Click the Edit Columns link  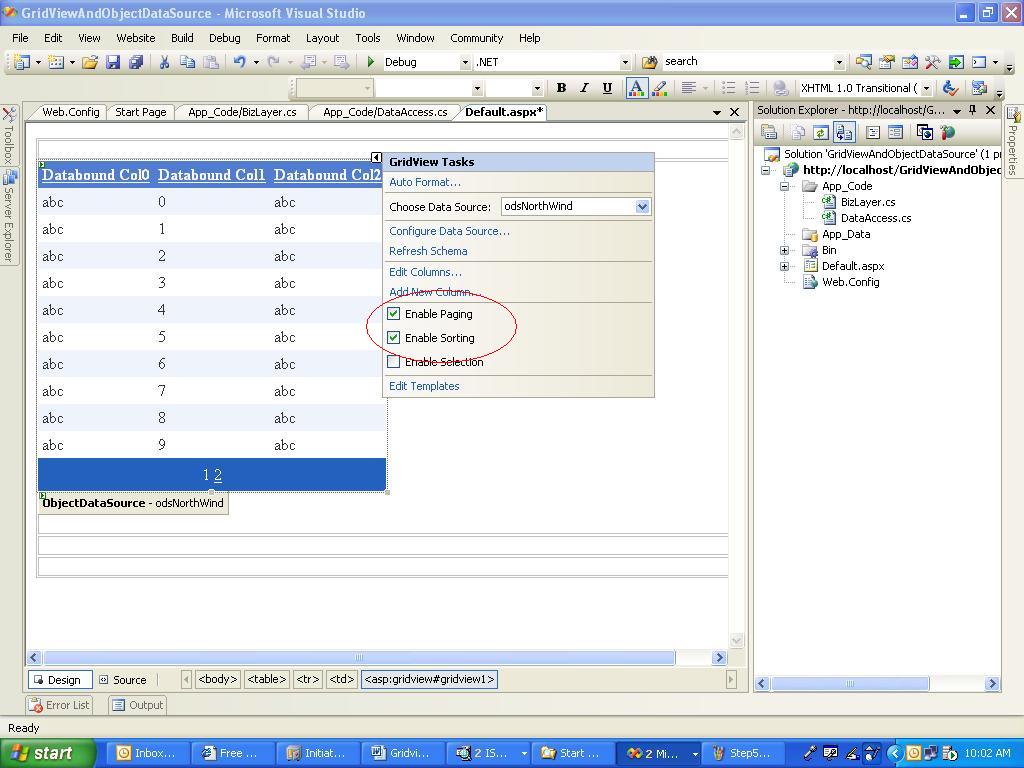click(426, 272)
